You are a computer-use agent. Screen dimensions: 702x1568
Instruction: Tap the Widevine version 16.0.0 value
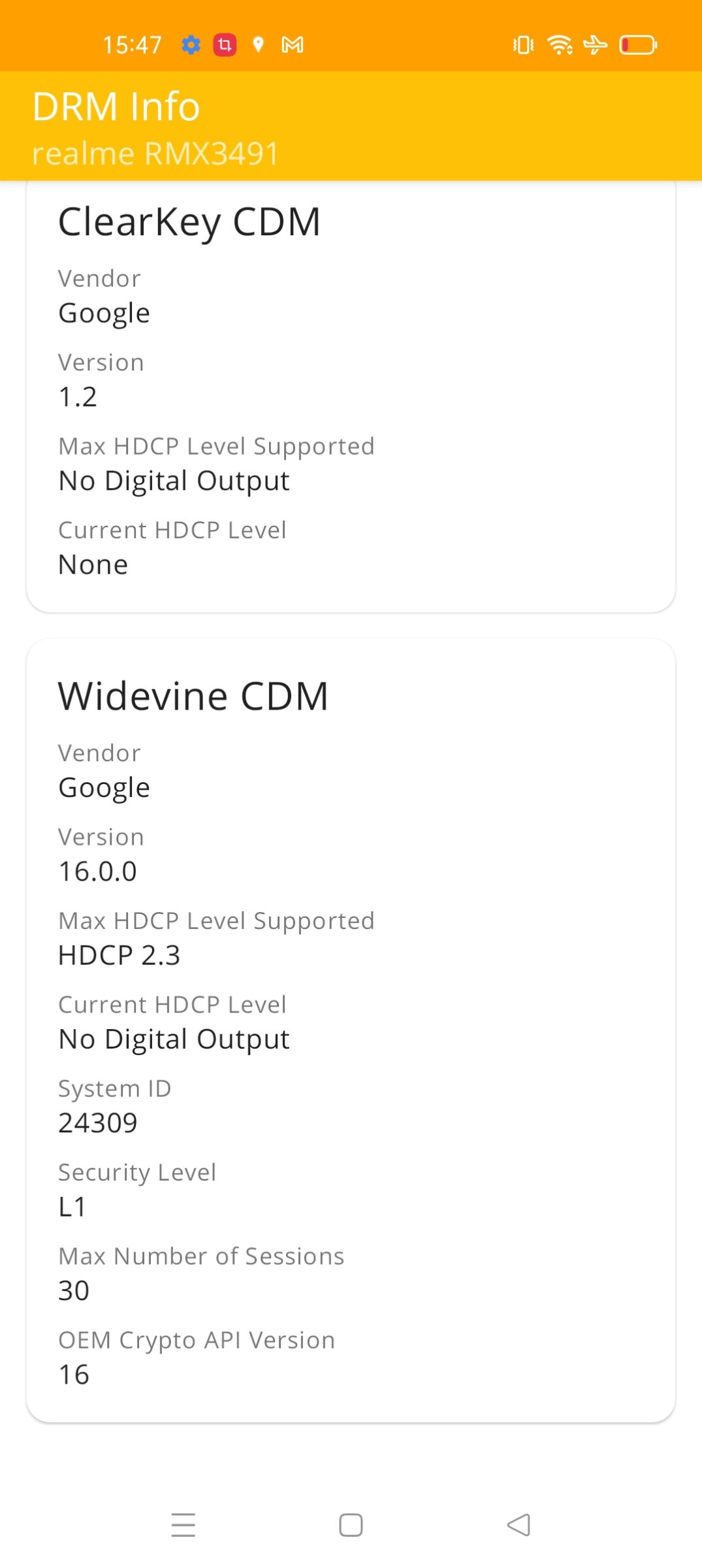pyautogui.click(x=98, y=872)
